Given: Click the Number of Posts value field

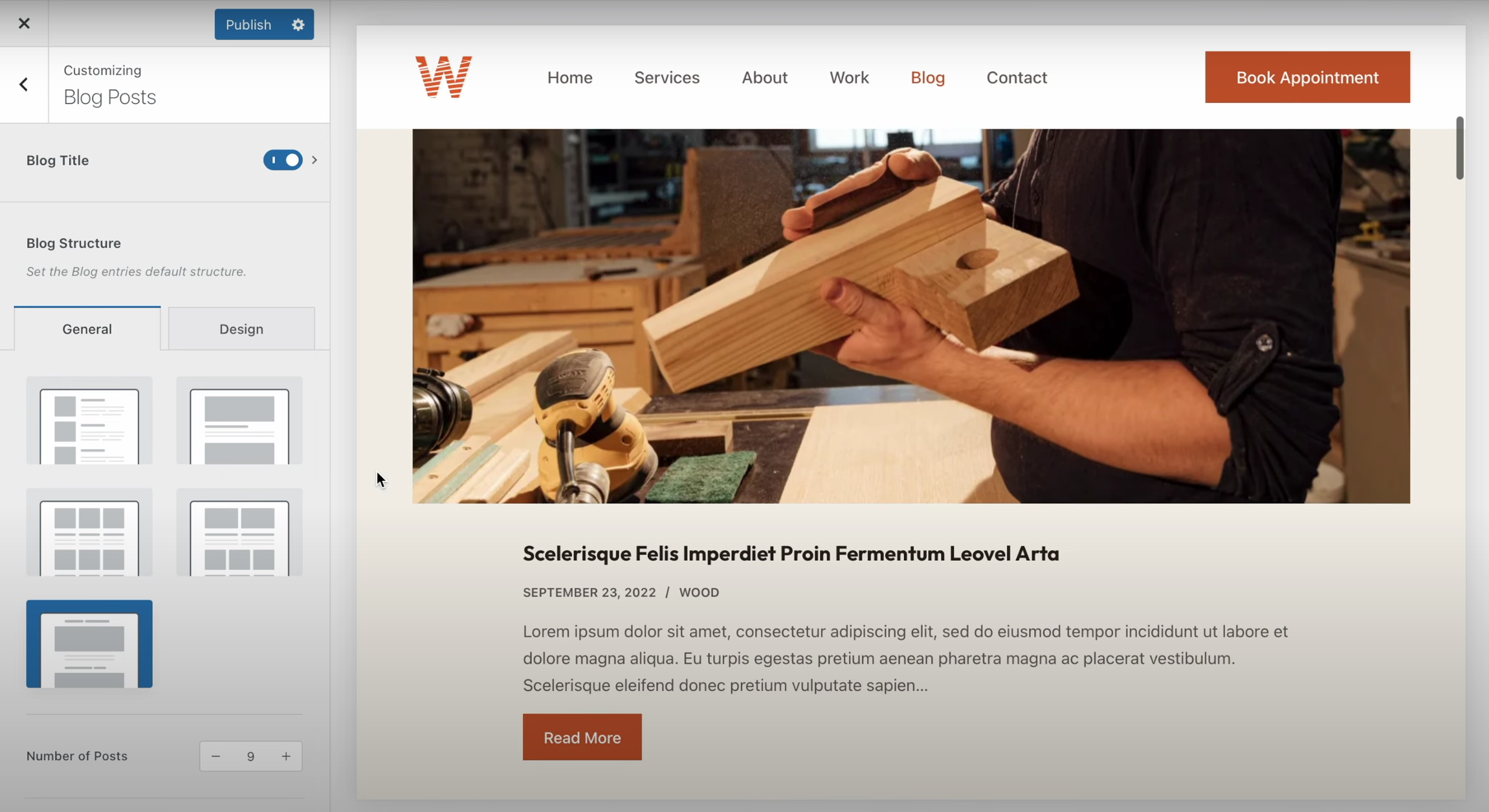Looking at the screenshot, I should click(x=250, y=756).
